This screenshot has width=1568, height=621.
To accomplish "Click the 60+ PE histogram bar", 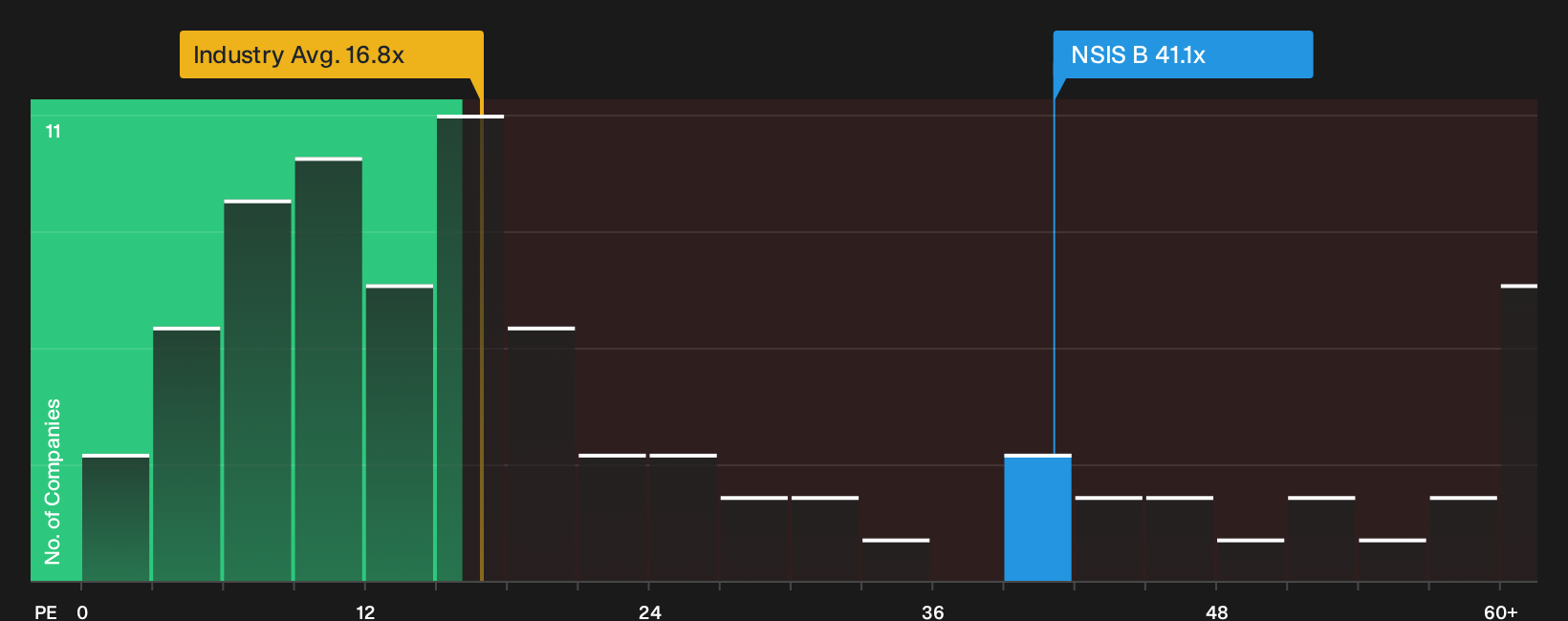I will point(1519,433).
